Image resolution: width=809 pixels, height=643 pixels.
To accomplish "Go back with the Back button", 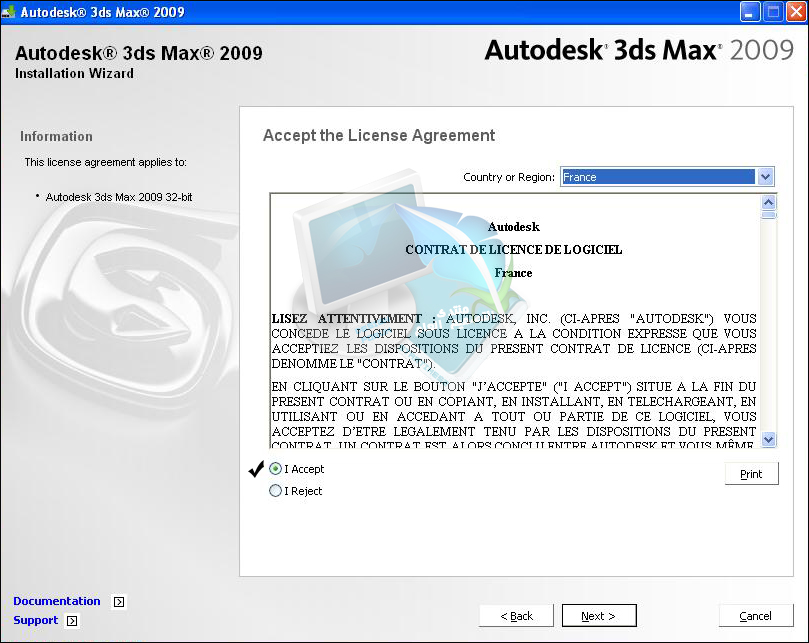I will tap(516, 616).
